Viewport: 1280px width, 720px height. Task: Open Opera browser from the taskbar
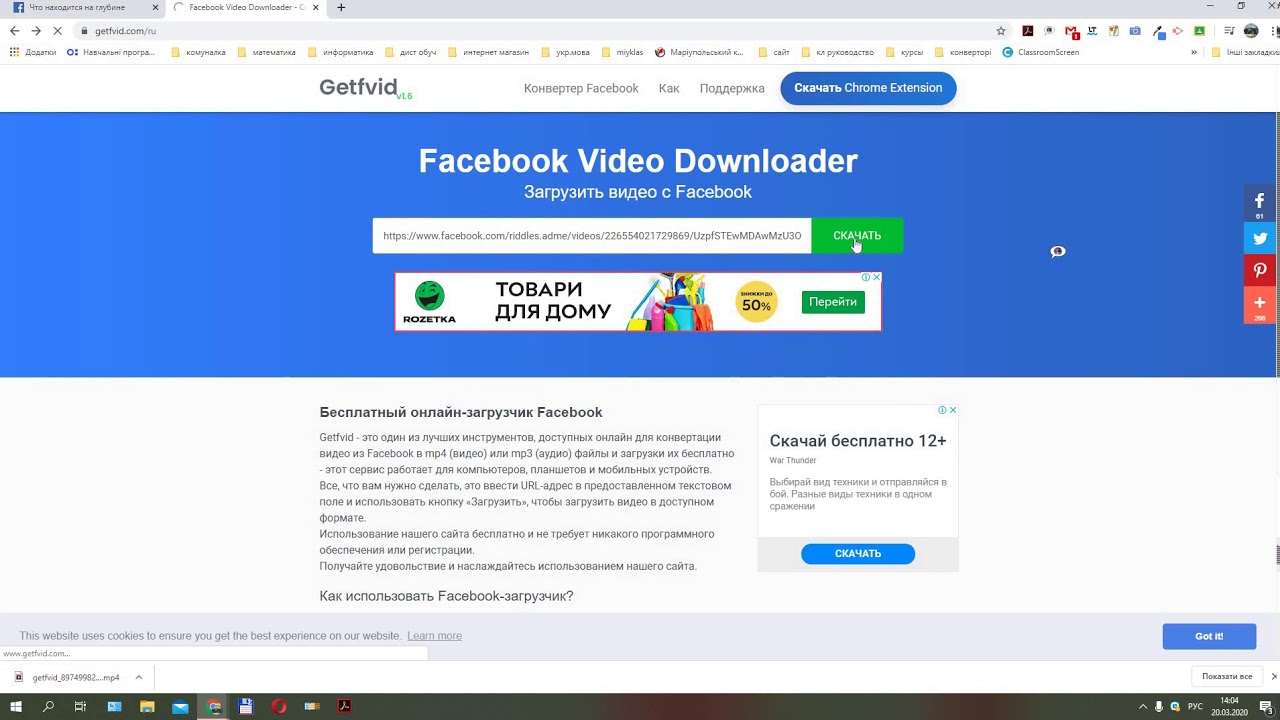(x=279, y=706)
